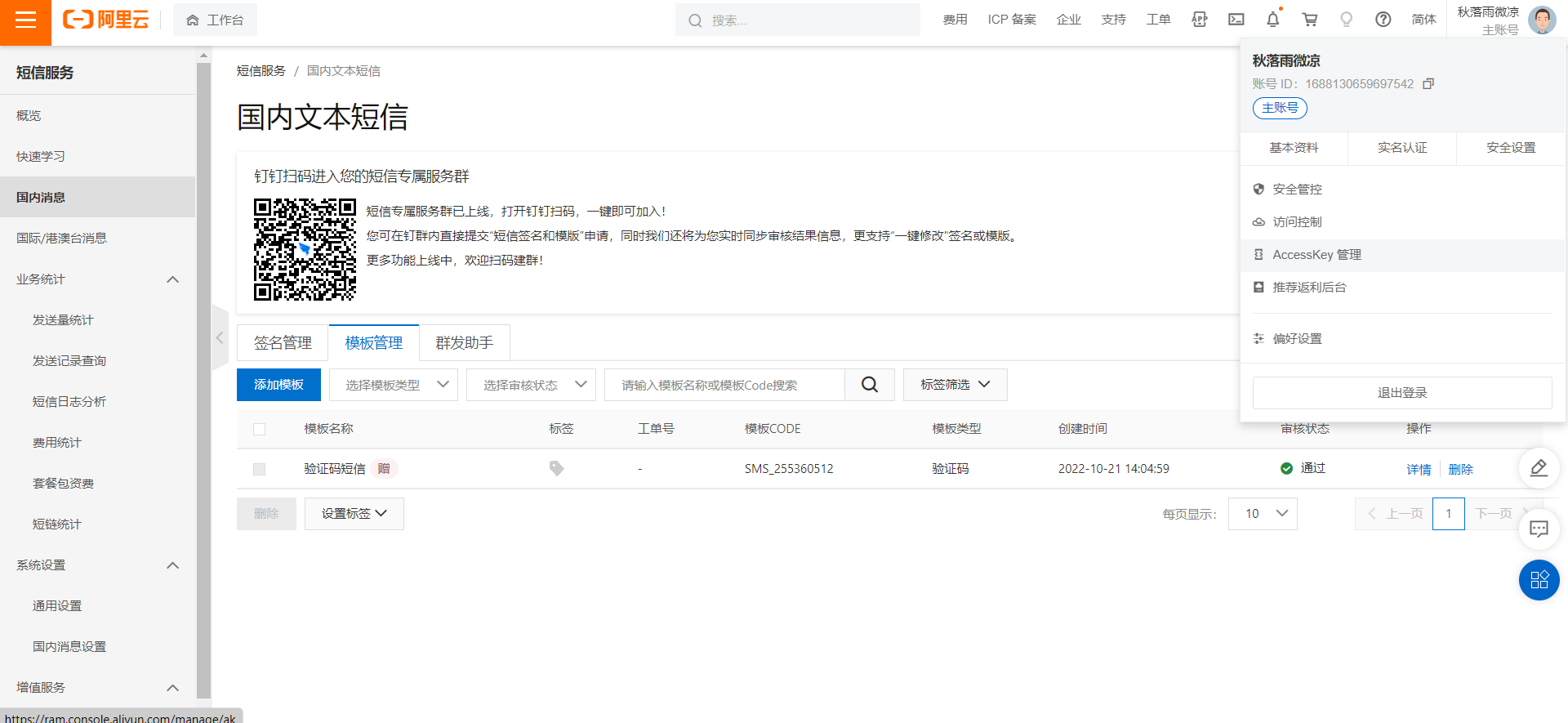Check the 验证码短信 row checkbox
Image resolution: width=1568 pixels, height=723 pixels.
pyautogui.click(x=260, y=469)
